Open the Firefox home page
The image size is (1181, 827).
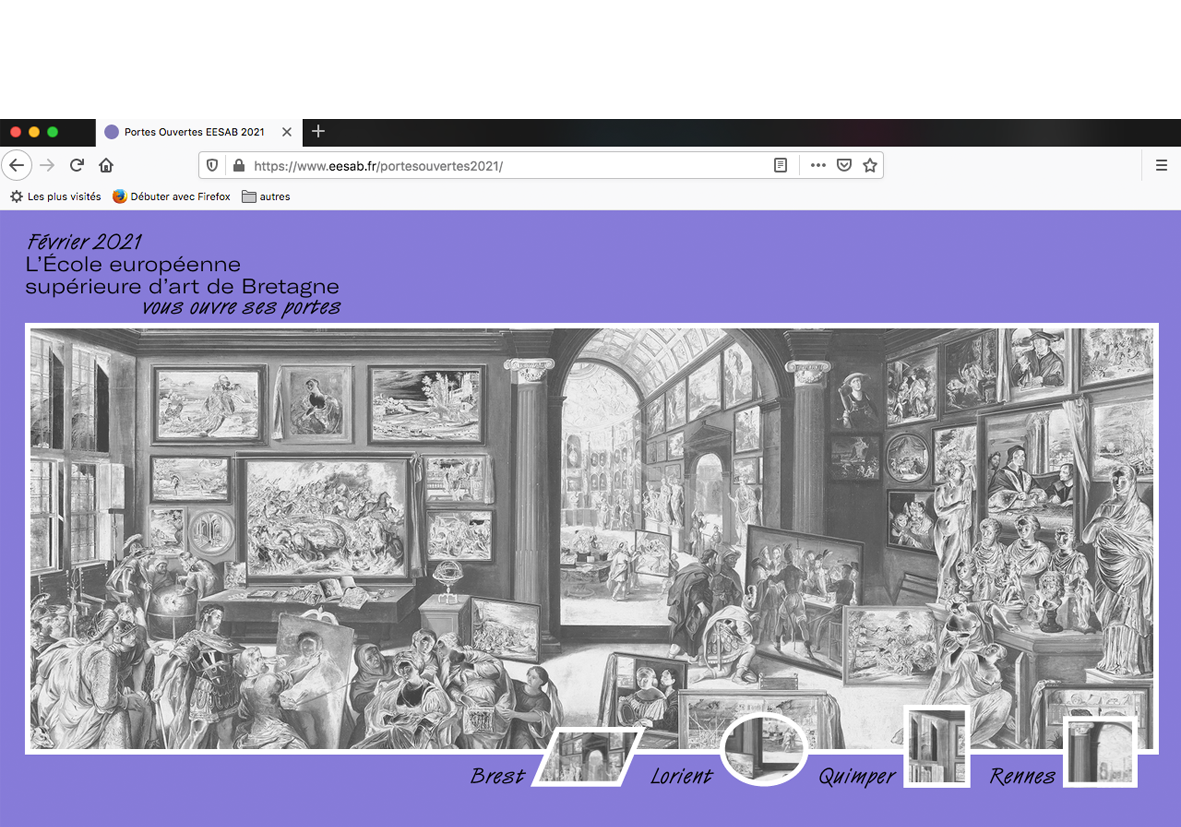pos(106,165)
